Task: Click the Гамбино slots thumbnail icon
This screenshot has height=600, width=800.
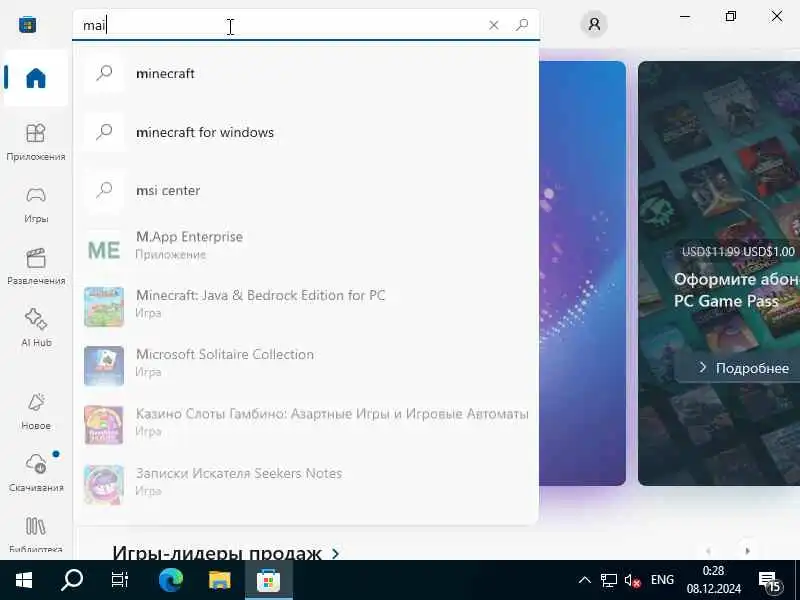Action: tap(104, 425)
